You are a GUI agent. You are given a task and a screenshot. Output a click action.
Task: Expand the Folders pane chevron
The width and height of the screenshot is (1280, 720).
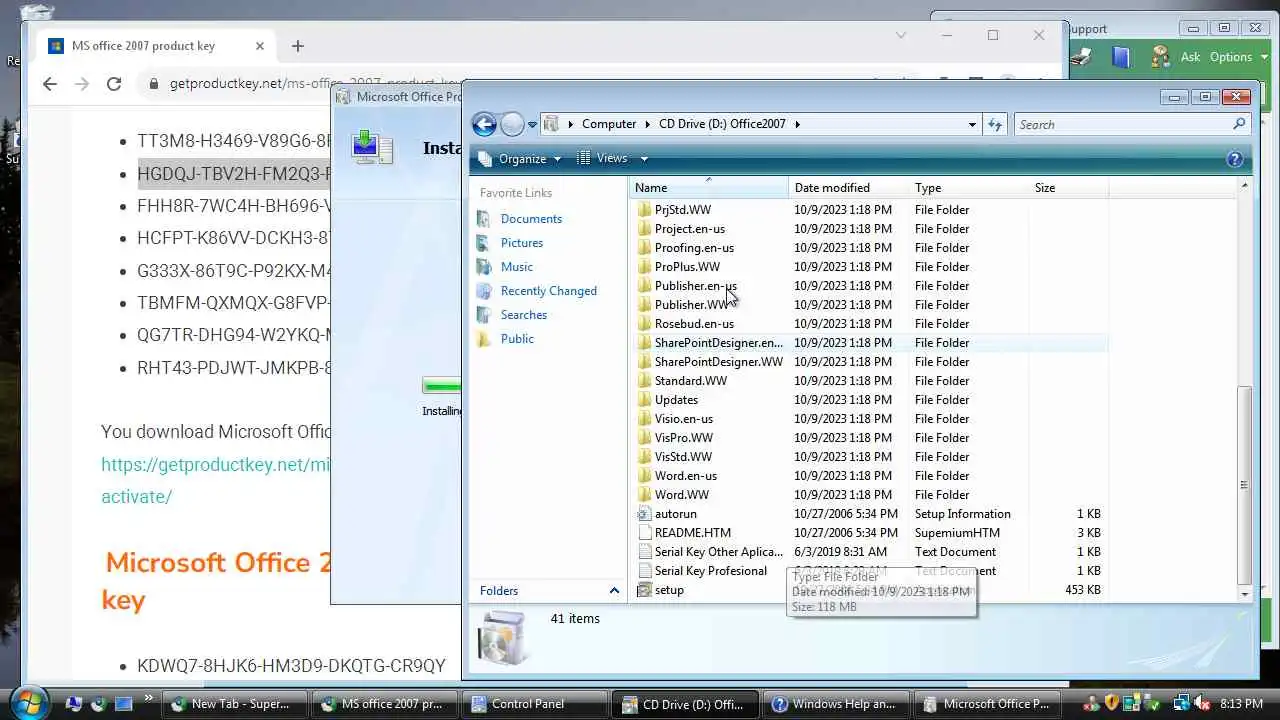click(x=614, y=591)
